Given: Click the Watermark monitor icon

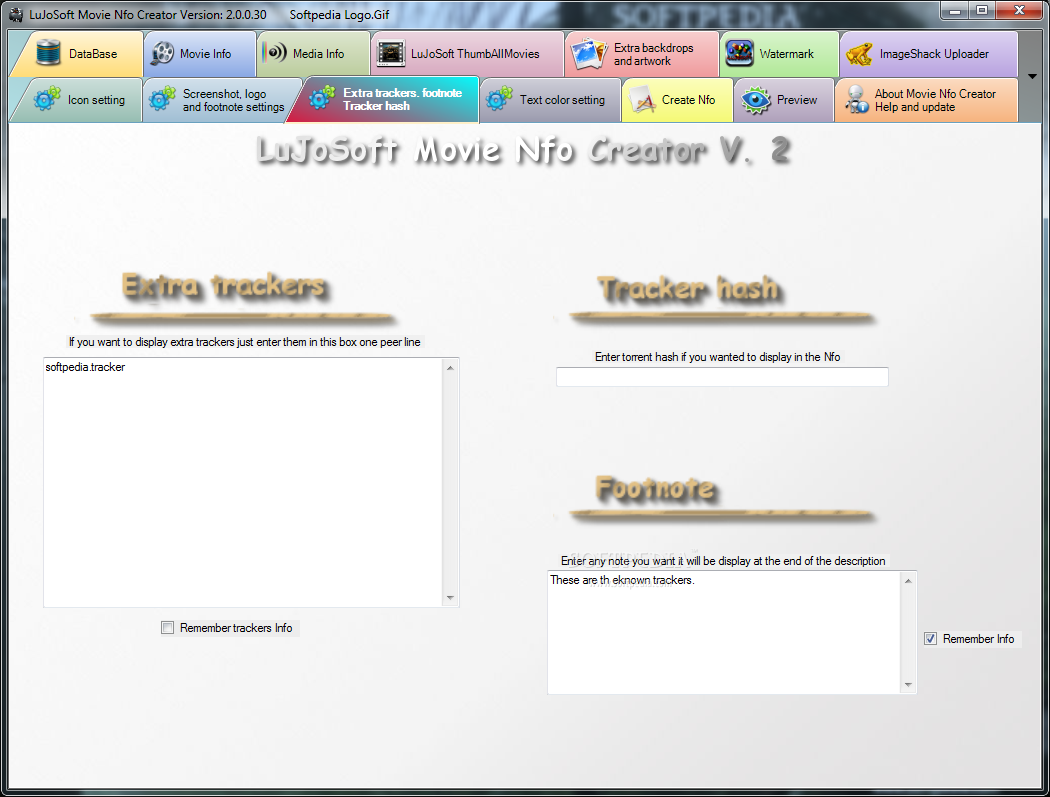Looking at the screenshot, I should click(x=739, y=54).
